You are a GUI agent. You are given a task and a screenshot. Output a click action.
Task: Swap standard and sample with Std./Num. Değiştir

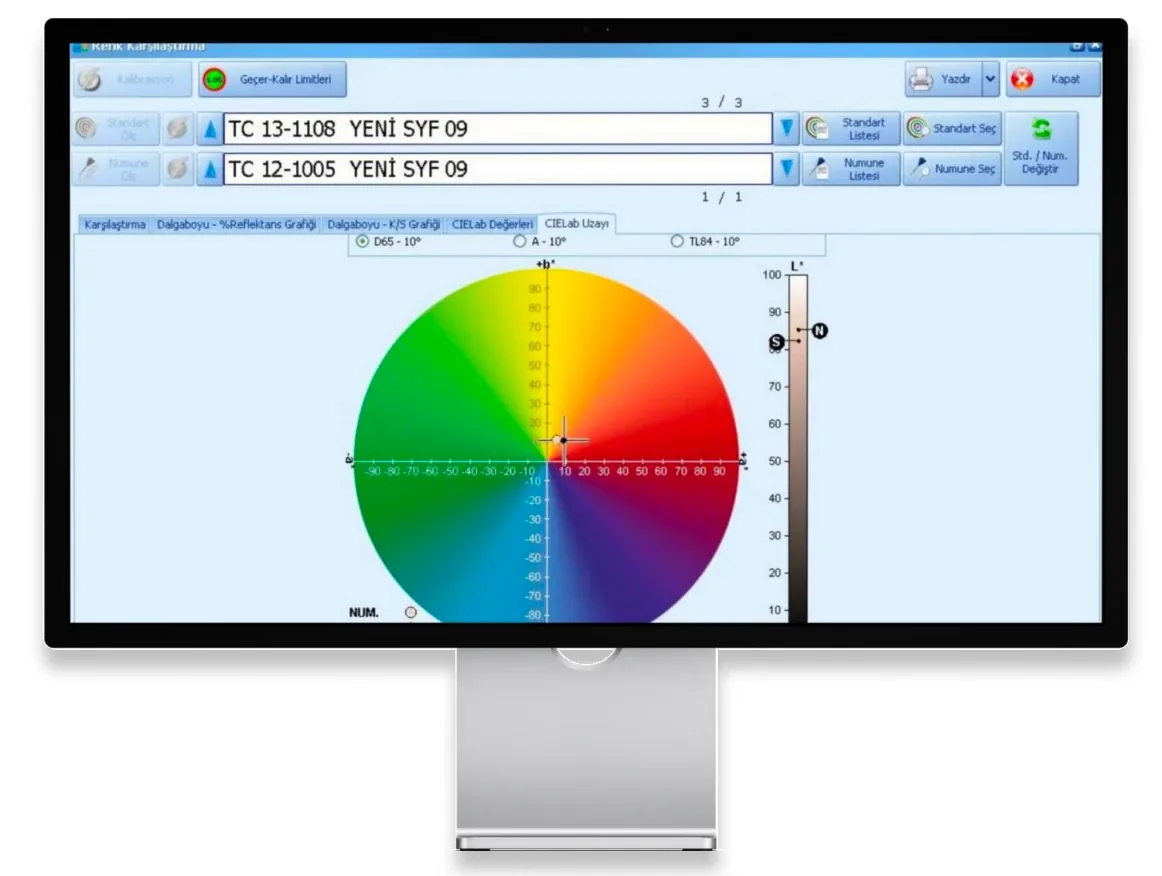(x=1041, y=148)
